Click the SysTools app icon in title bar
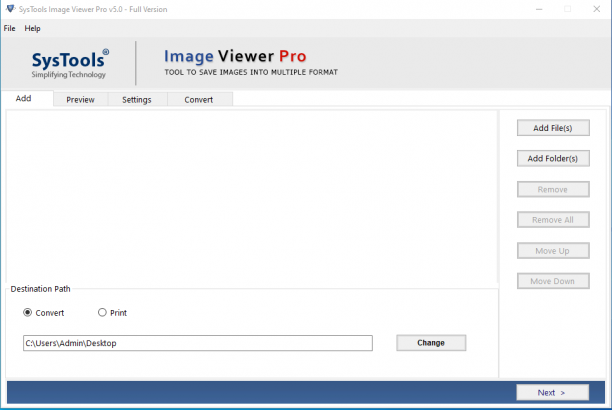 [x=11, y=9]
